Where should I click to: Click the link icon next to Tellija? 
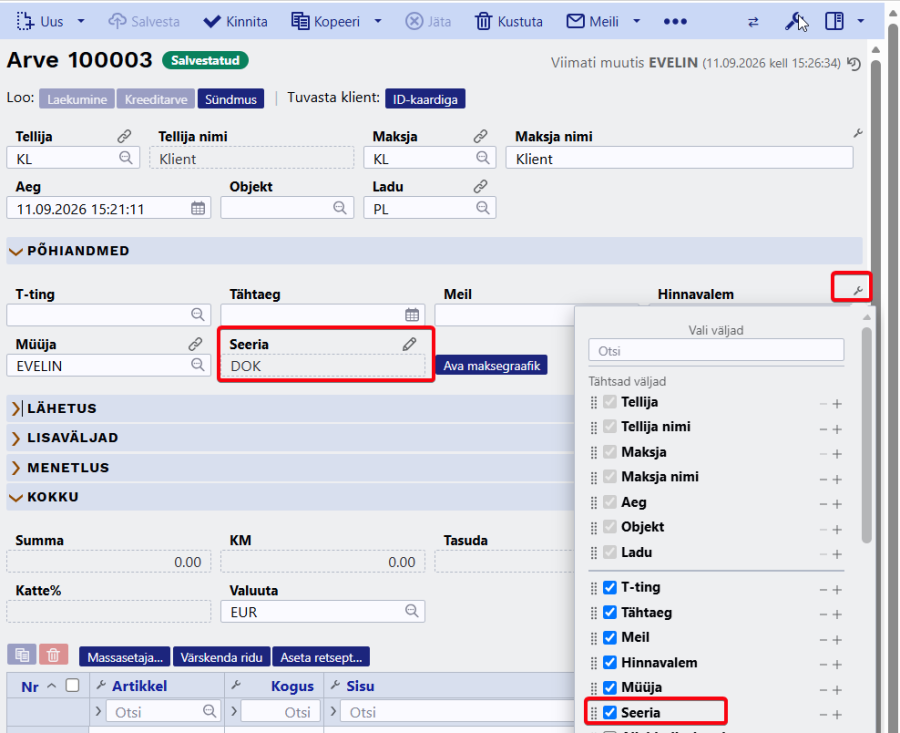pos(125,136)
